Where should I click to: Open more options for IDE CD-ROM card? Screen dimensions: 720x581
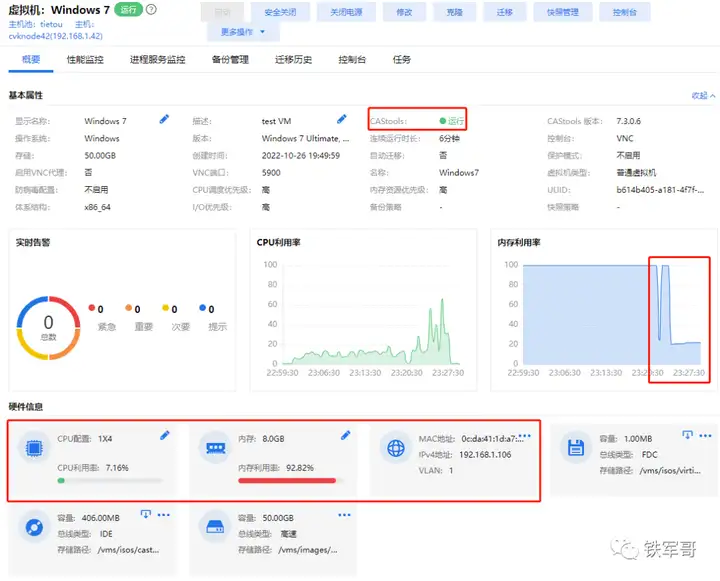(163, 515)
